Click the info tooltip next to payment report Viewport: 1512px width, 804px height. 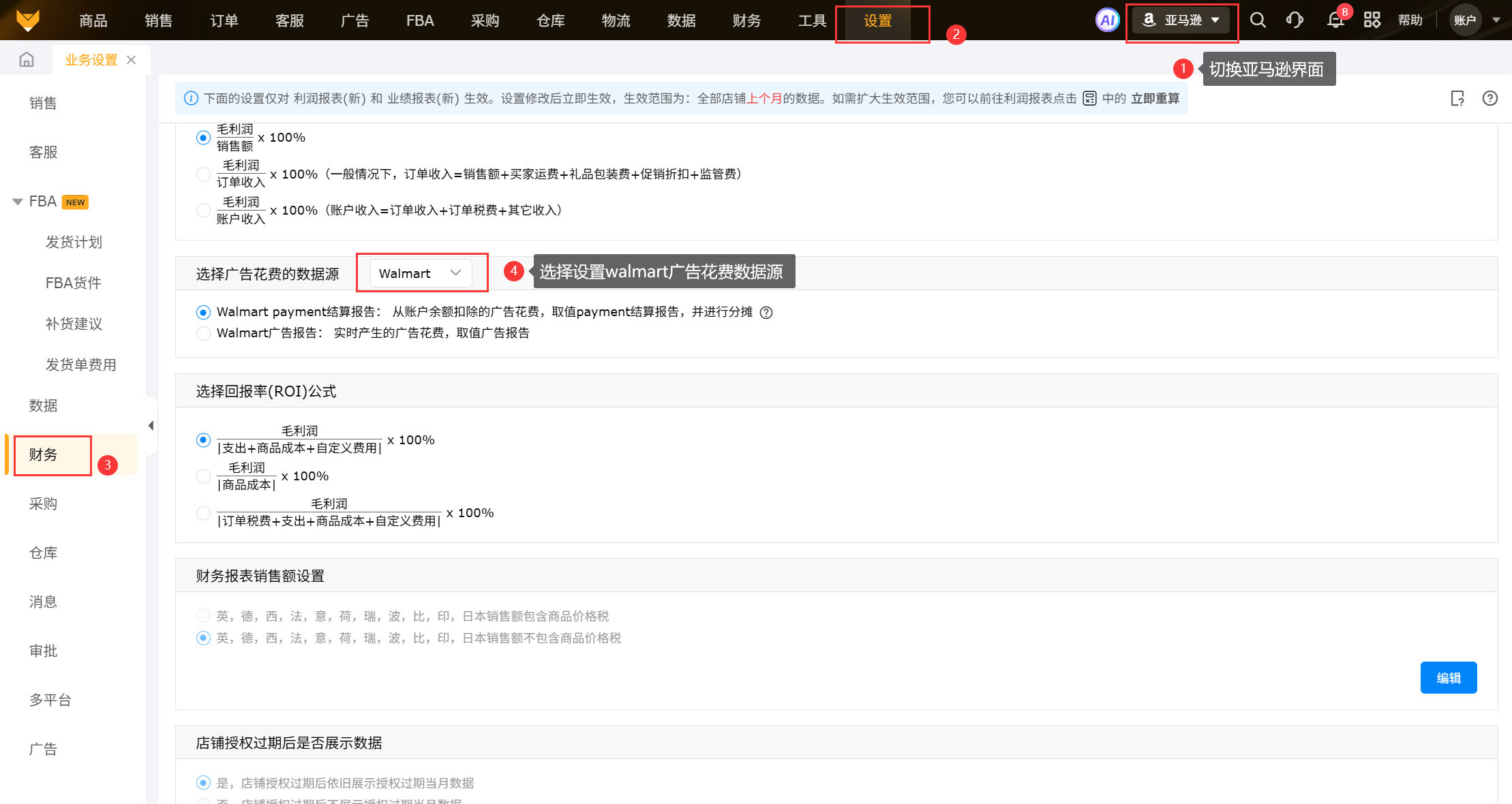click(766, 313)
